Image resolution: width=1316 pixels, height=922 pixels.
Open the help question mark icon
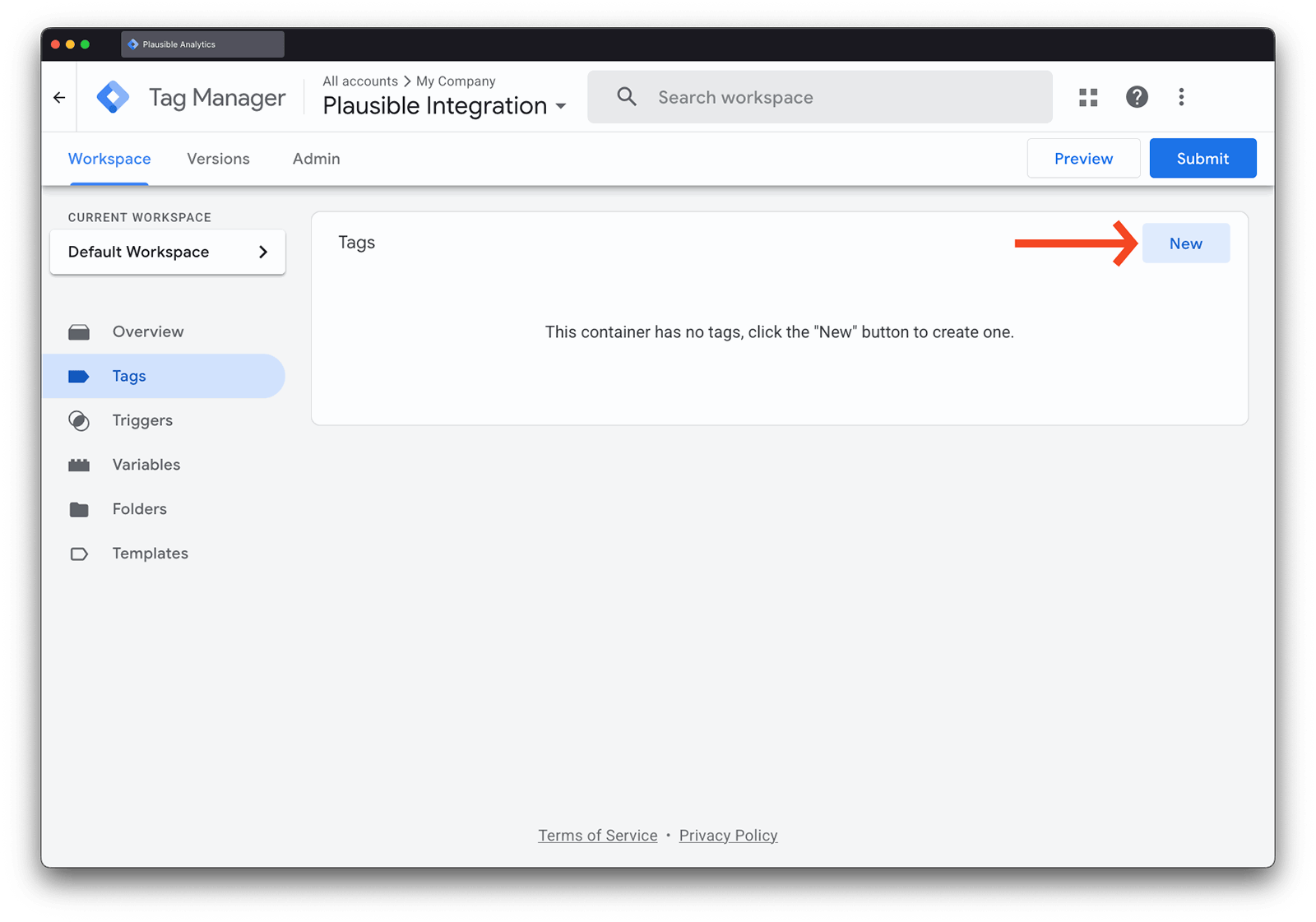pos(1137,97)
